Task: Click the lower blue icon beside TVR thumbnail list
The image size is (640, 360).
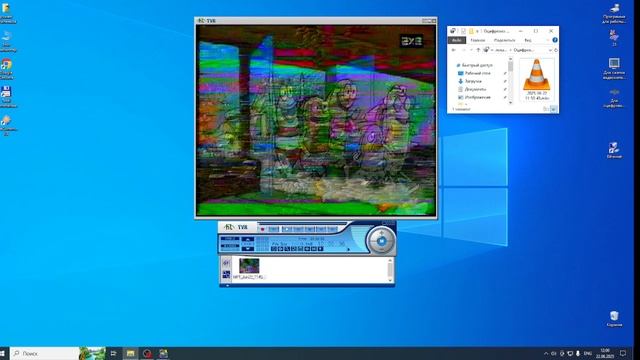Action: point(227,274)
